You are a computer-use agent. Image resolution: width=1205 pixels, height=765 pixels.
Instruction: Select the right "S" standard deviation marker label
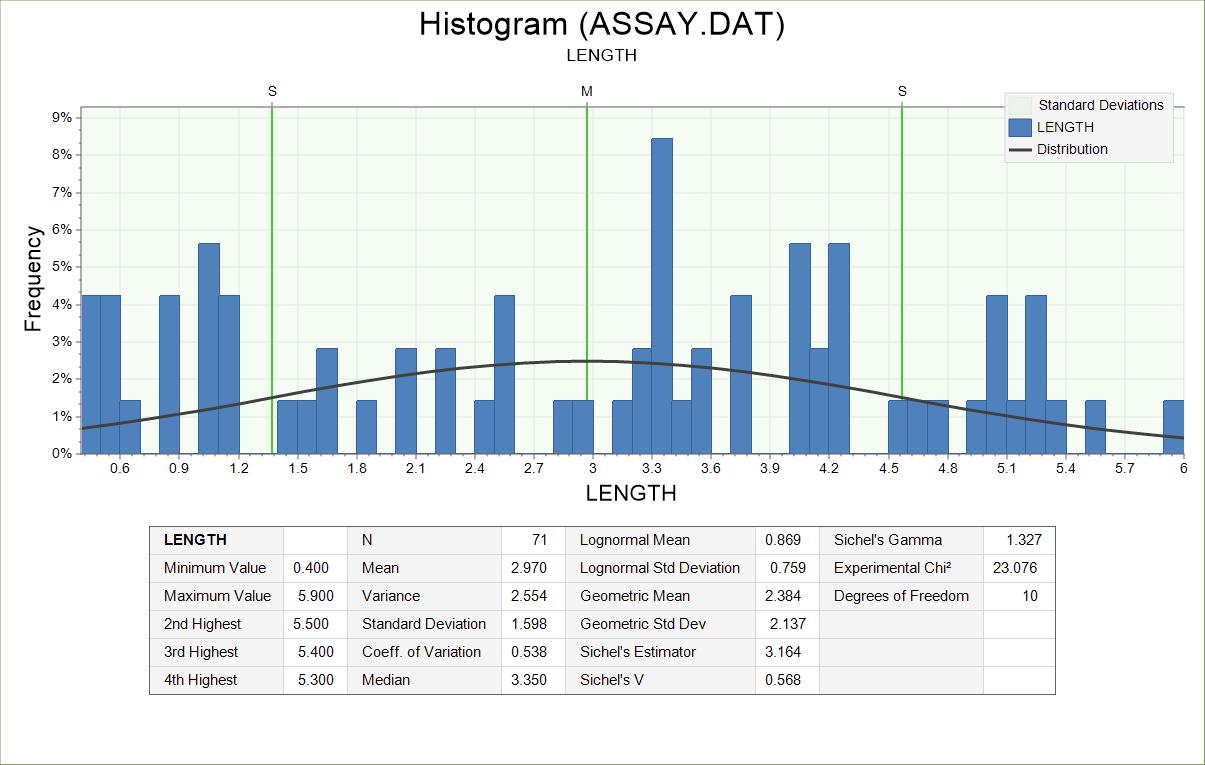pyautogui.click(x=902, y=91)
